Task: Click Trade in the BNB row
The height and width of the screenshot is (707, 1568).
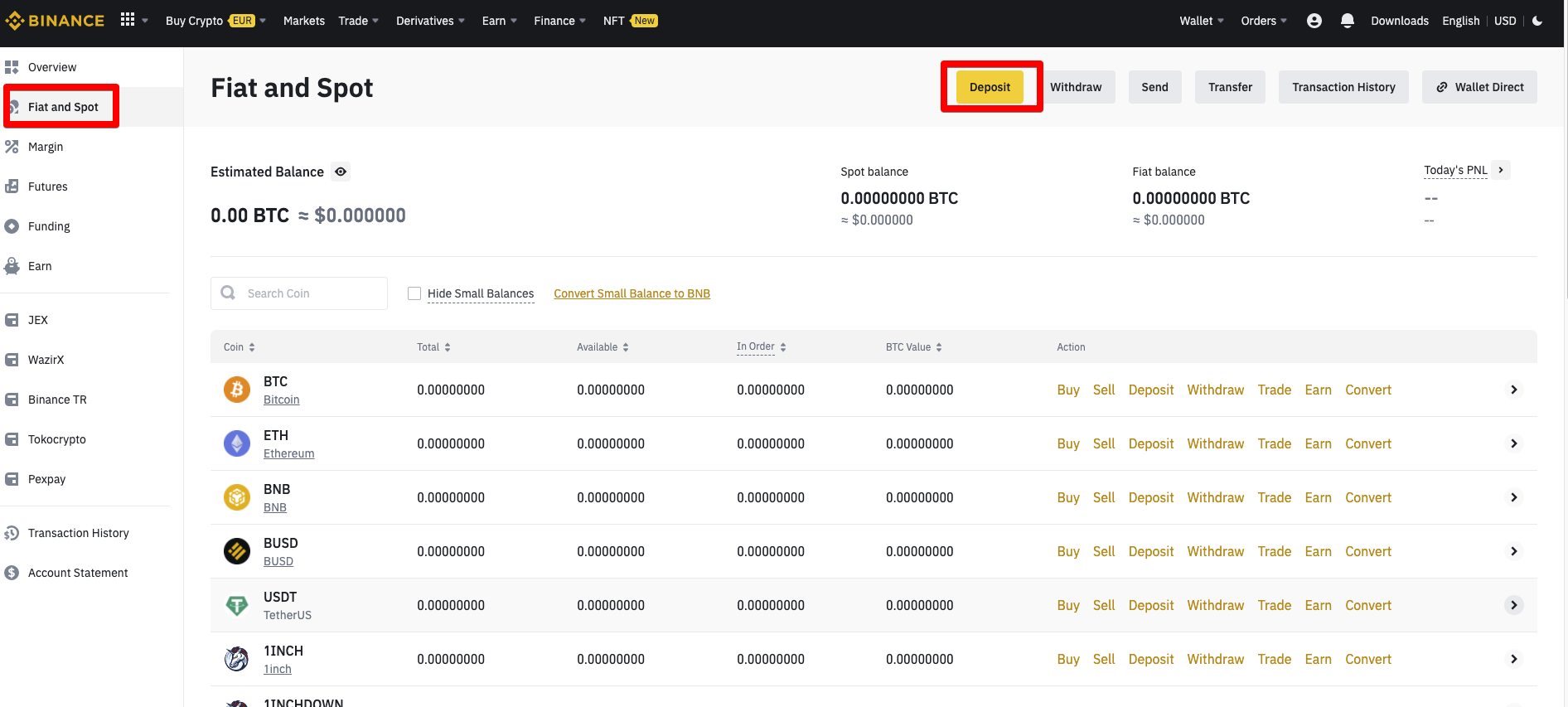Action: [1274, 497]
